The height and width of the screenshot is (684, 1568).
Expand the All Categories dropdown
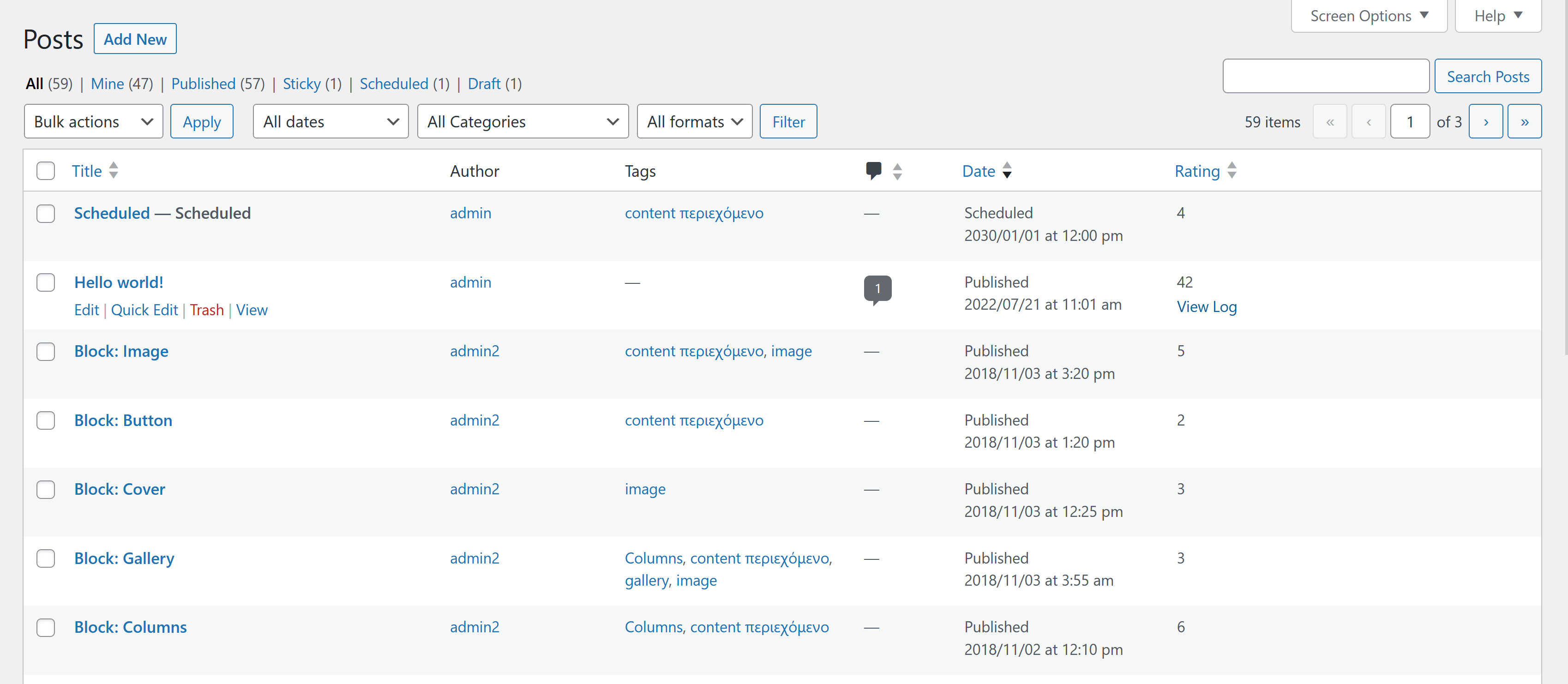click(x=522, y=122)
